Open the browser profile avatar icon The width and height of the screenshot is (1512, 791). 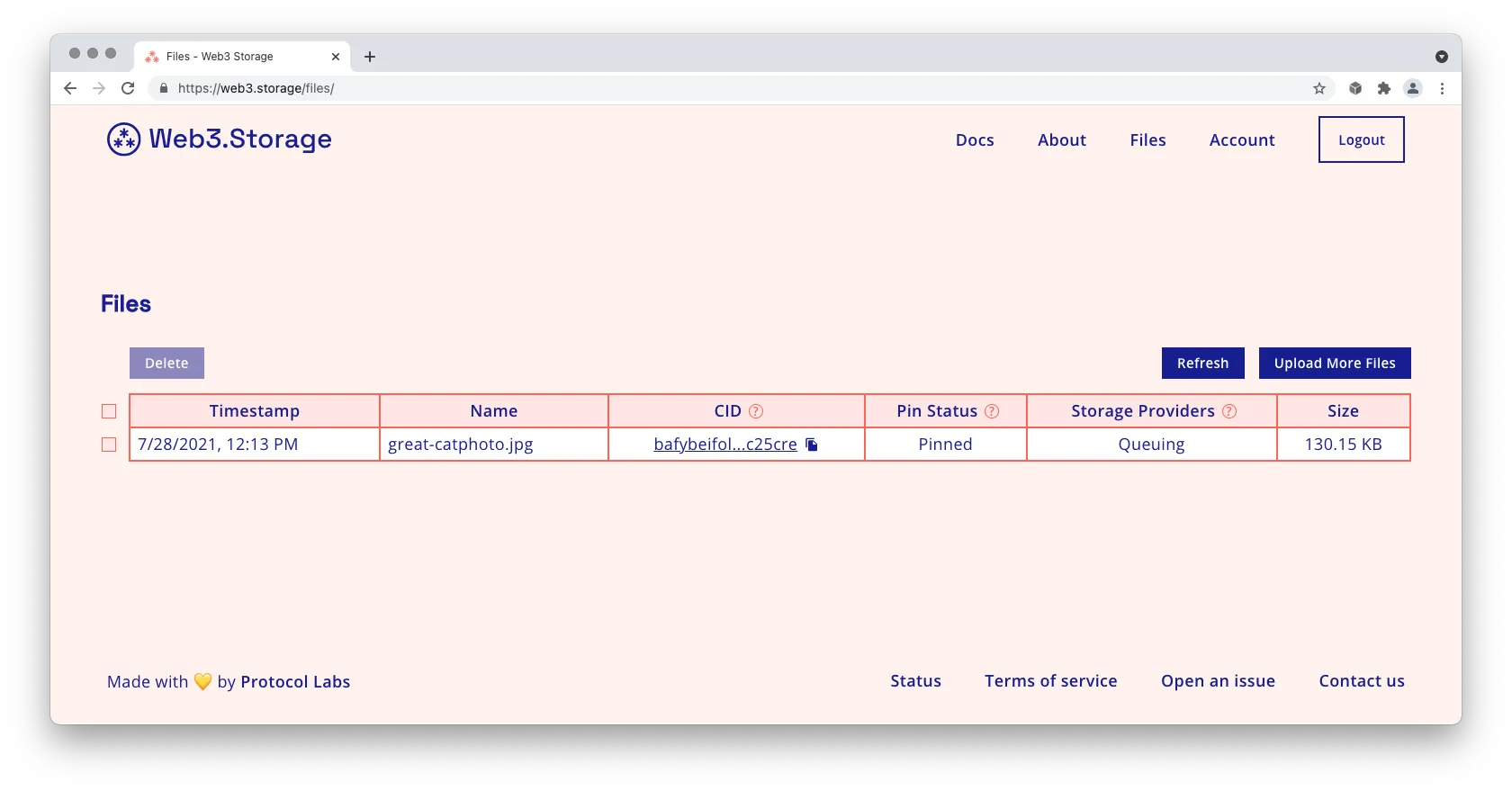pos(1413,88)
